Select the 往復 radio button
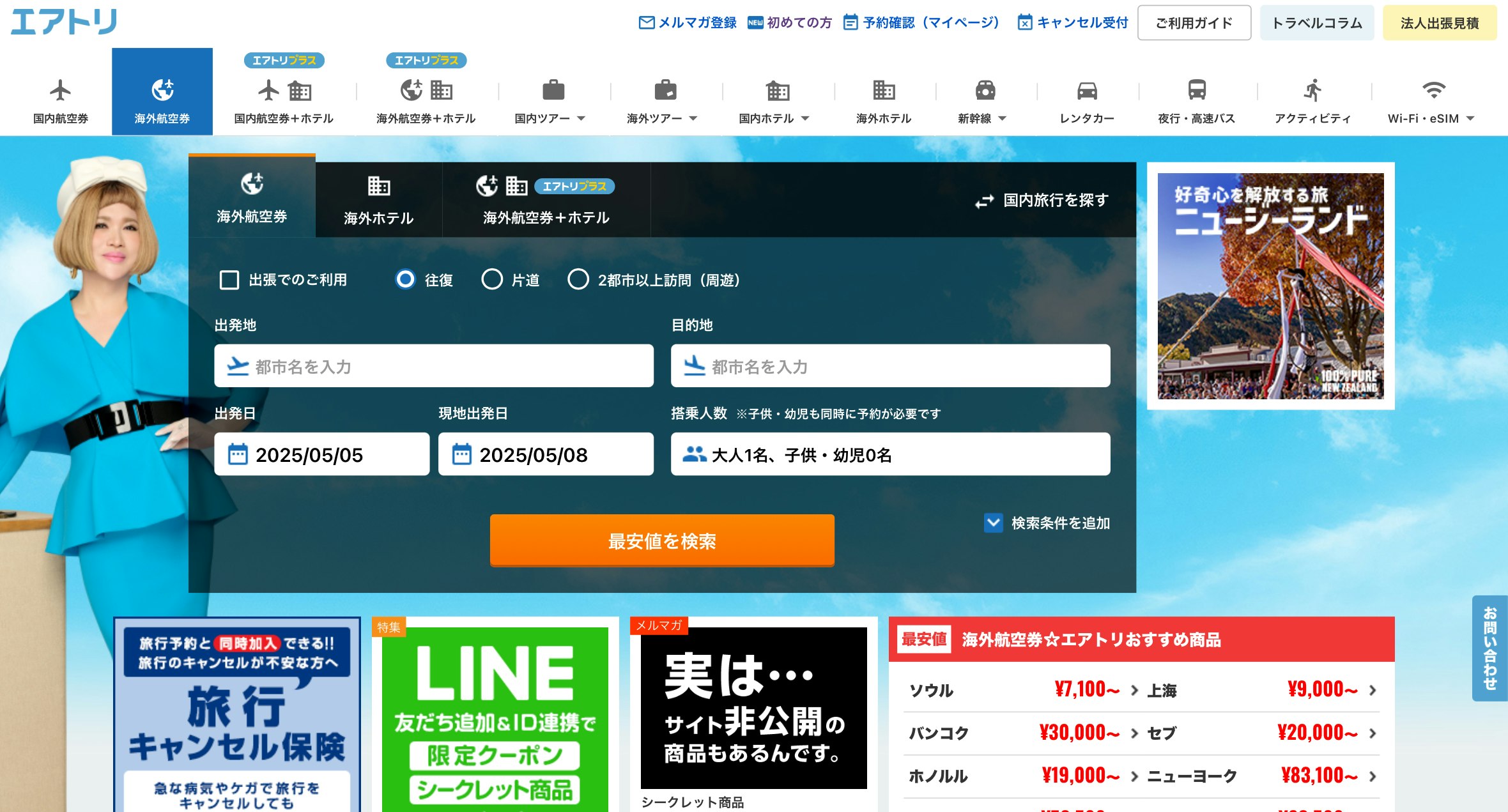The image size is (1508, 812). (405, 279)
